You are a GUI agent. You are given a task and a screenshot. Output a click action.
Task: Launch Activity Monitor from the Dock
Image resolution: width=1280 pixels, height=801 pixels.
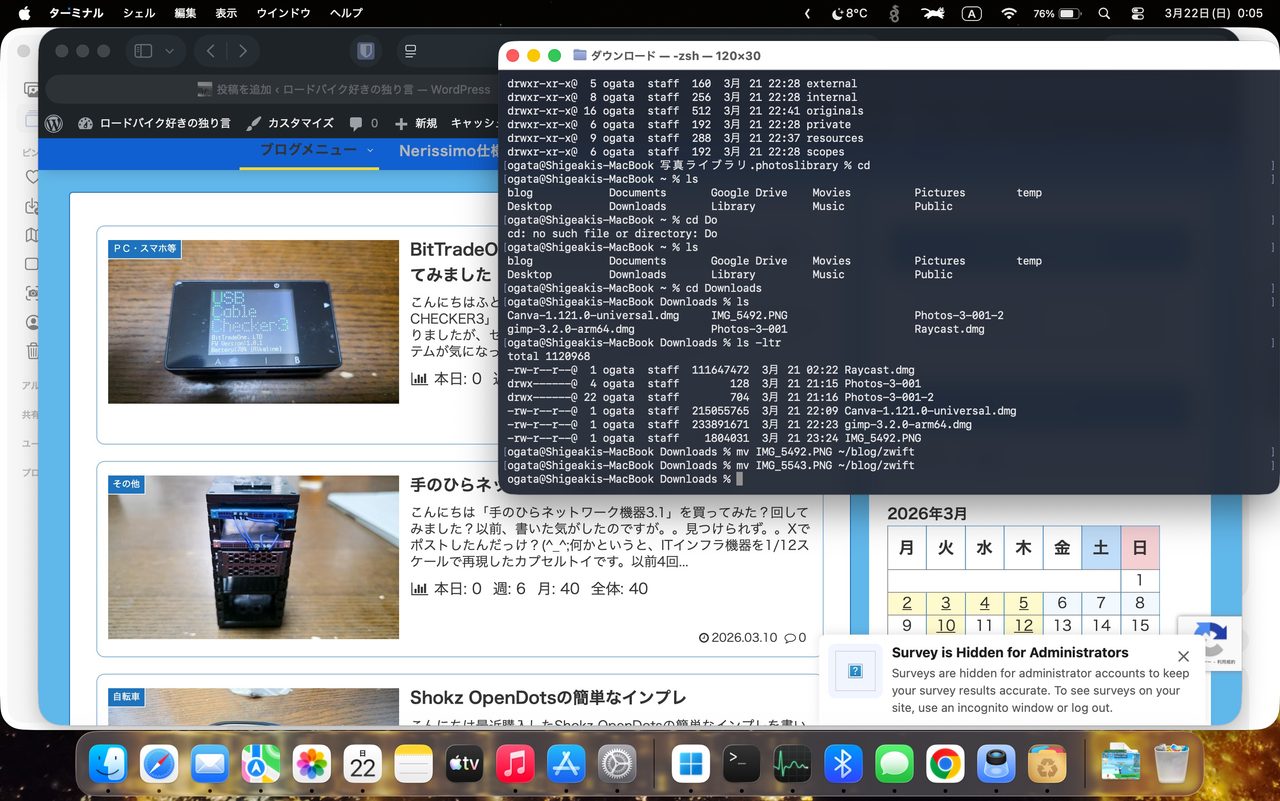pyautogui.click(x=792, y=766)
